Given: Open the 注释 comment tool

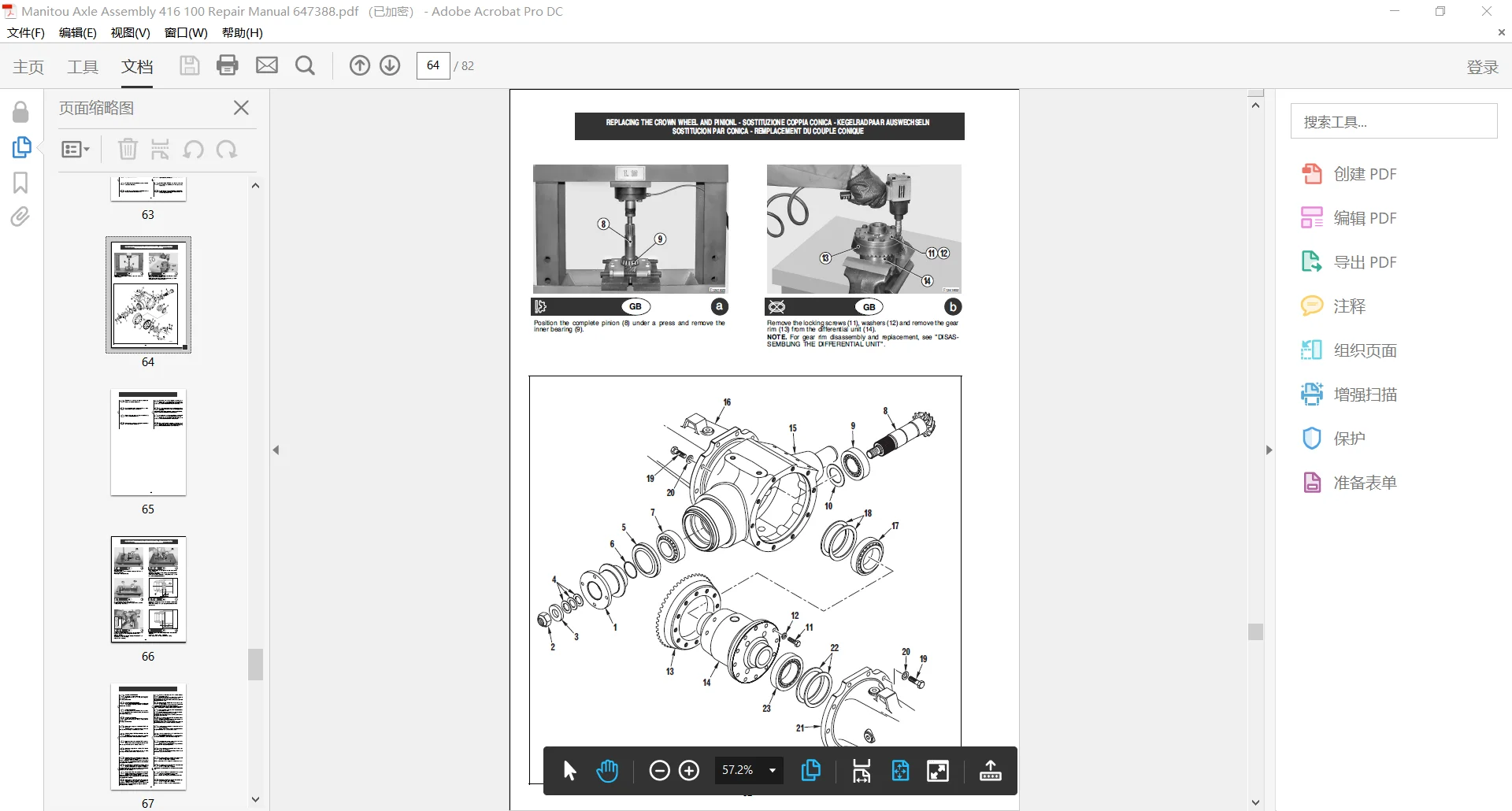Looking at the screenshot, I should coord(1333,306).
